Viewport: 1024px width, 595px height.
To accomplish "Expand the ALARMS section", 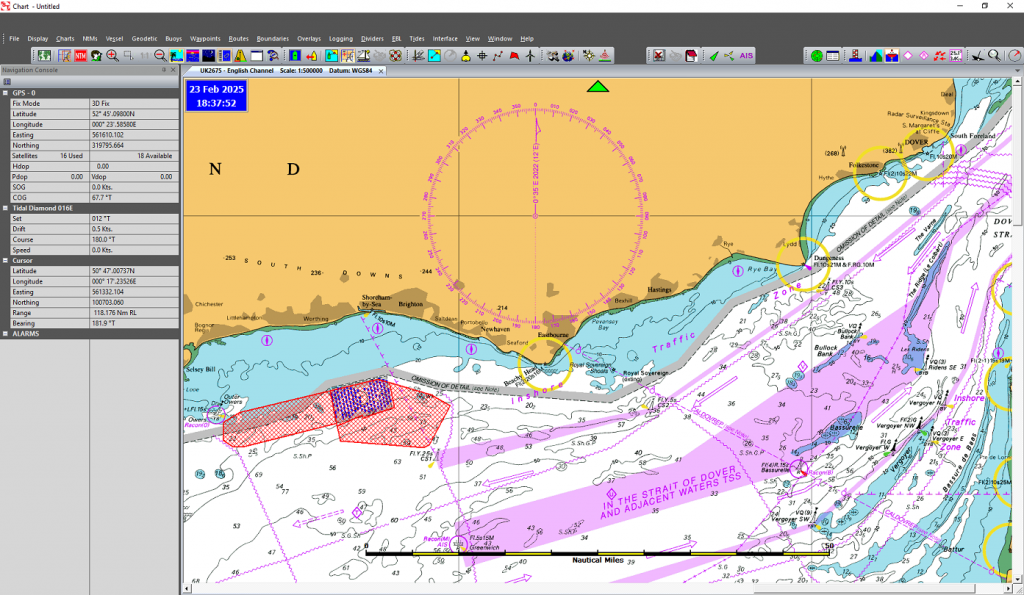I will click(6, 333).
